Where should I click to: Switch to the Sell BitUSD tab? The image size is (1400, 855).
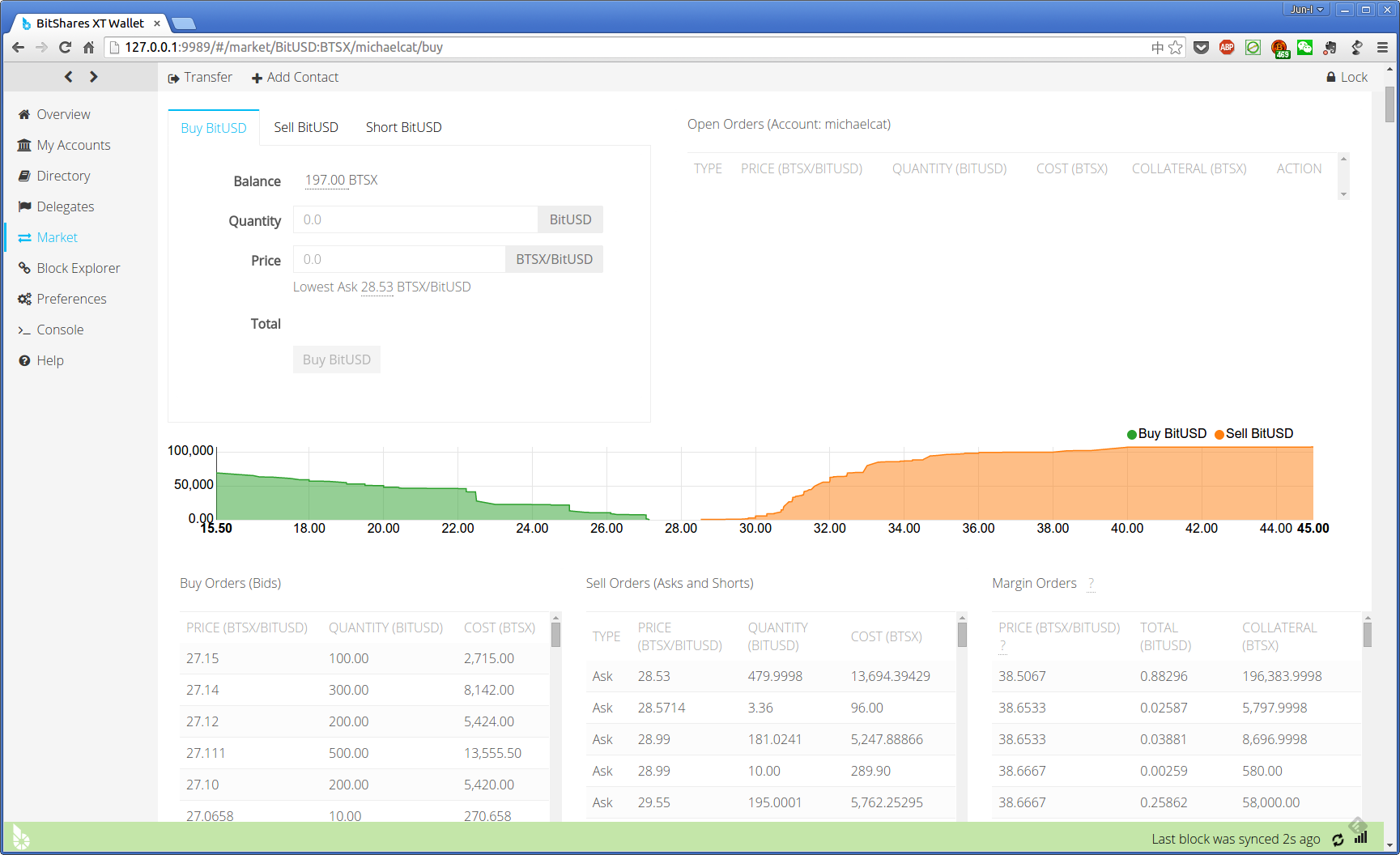click(306, 127)
